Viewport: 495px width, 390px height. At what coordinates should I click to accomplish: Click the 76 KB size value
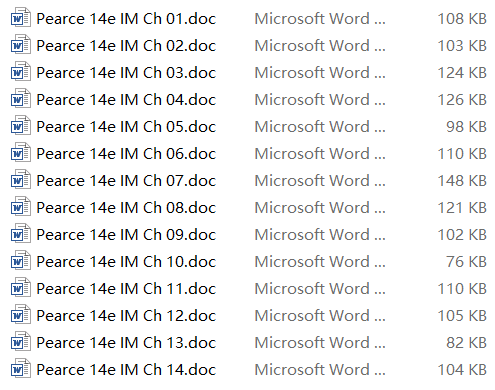(x=467, y=262)
